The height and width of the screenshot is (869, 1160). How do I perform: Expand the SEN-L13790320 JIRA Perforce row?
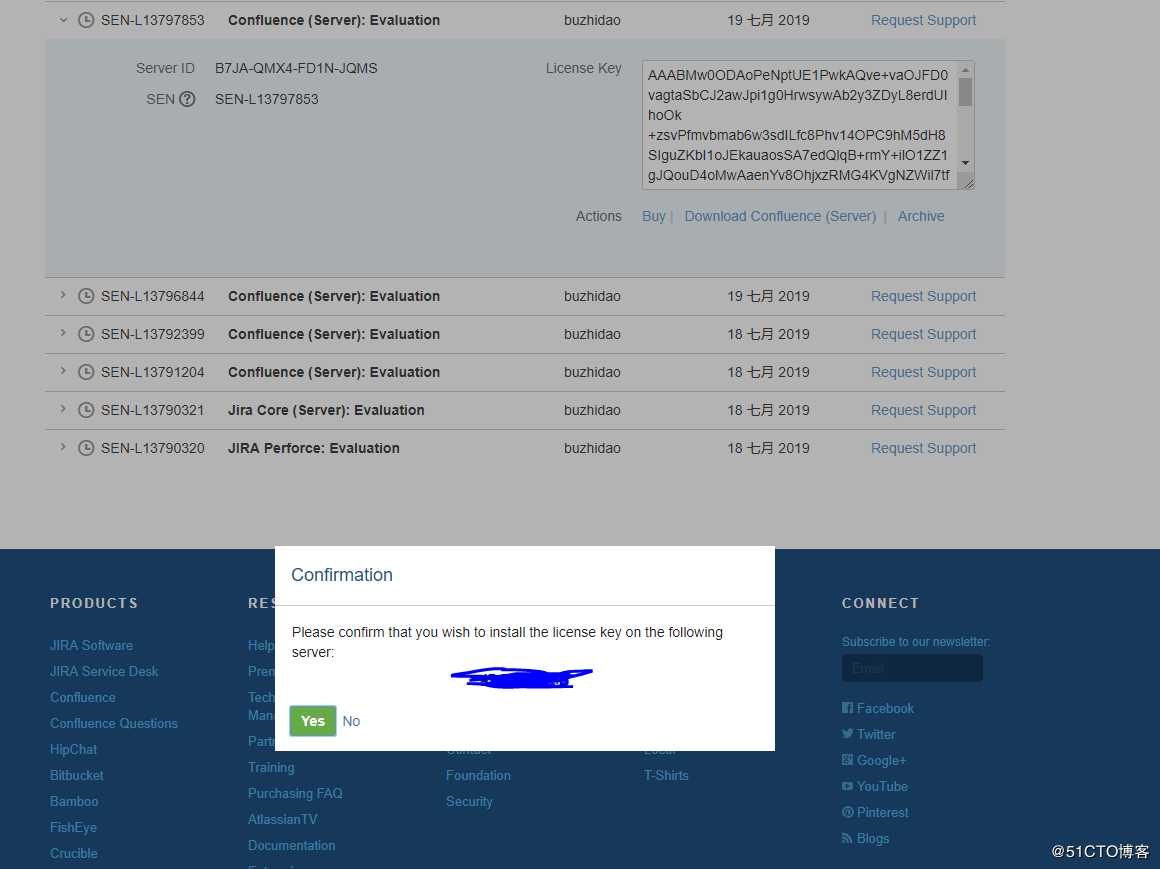click(63, 447)
